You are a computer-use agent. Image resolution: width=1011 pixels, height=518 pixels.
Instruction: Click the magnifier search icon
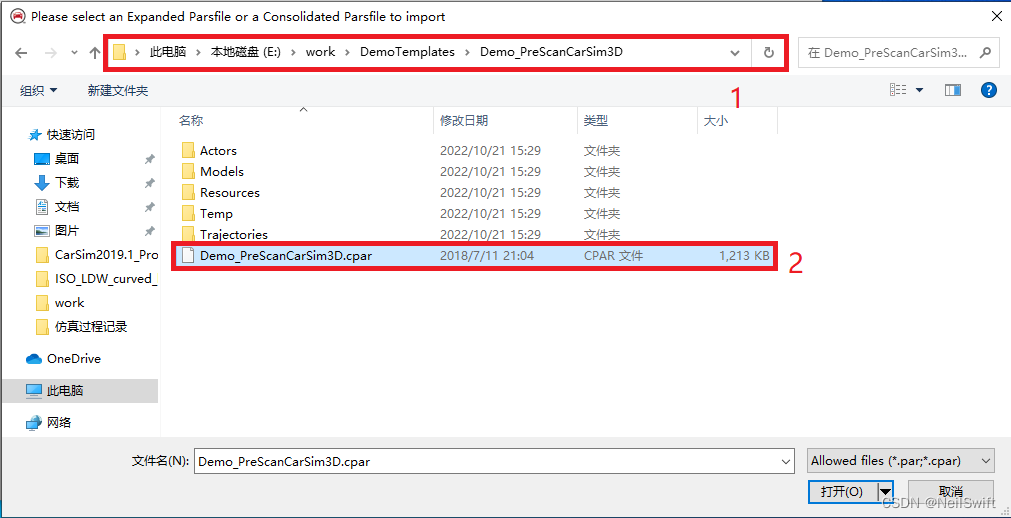(985, 53)
